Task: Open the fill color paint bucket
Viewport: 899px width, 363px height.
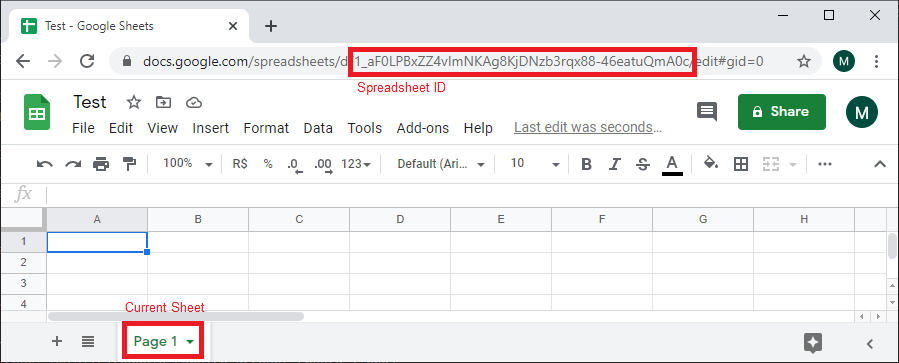Action: pos(711,163)
